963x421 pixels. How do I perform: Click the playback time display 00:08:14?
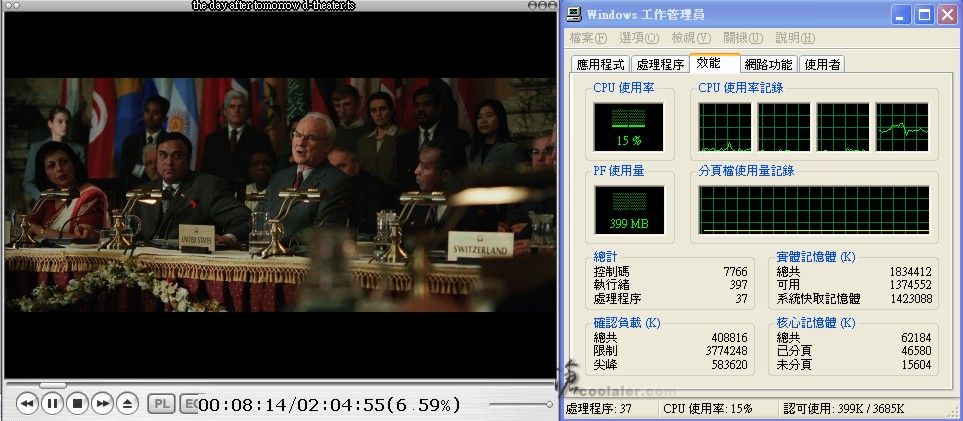coord(243,405)
